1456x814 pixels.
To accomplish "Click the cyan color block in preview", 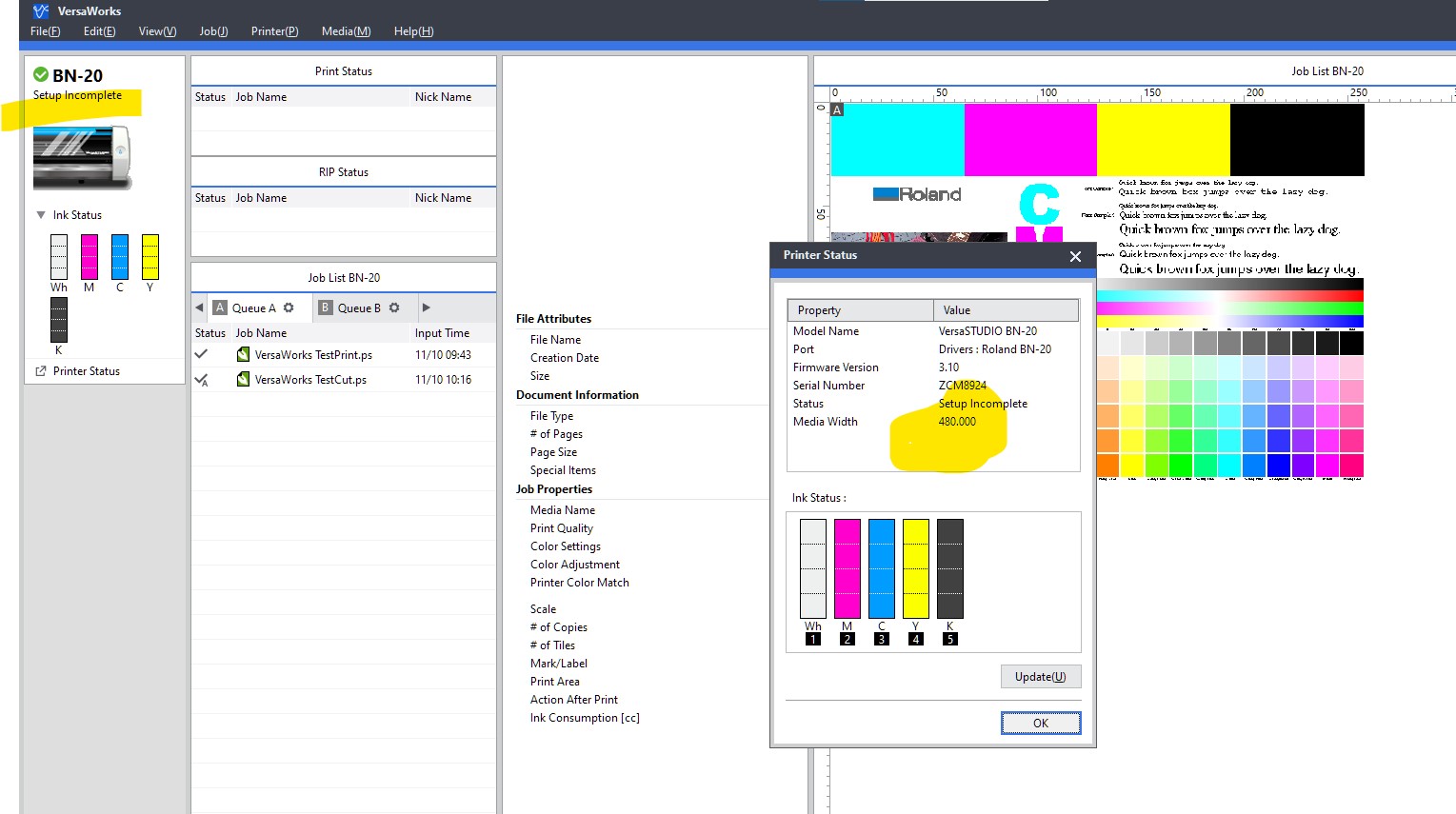I will [x=898, y=140].
